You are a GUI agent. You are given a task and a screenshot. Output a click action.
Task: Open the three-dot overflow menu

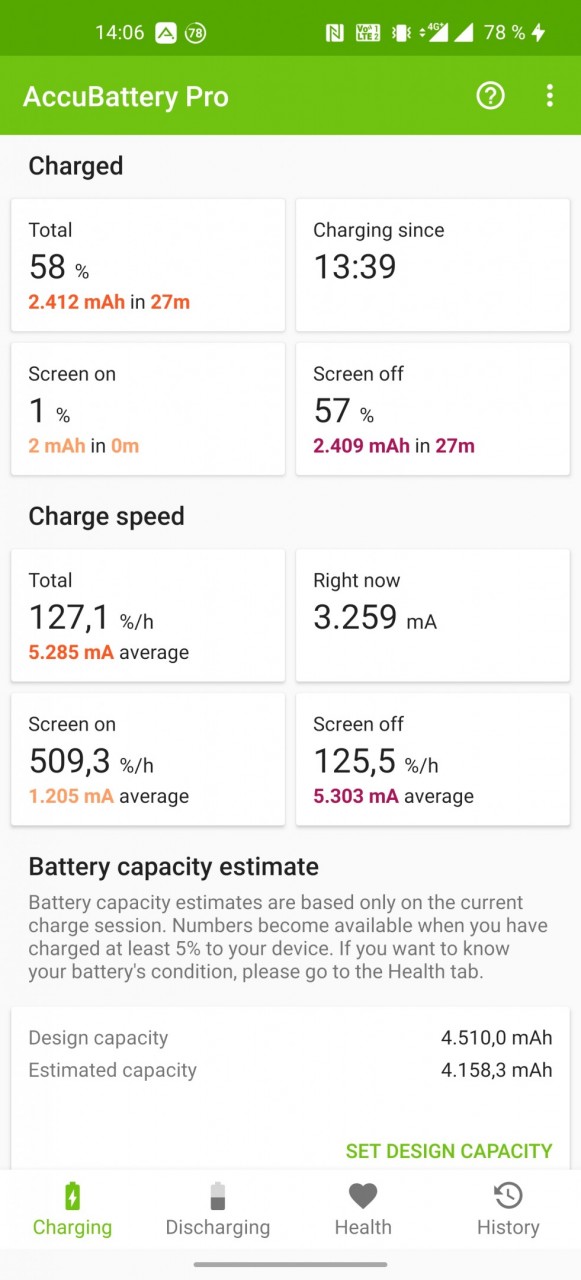coord(549,96)
